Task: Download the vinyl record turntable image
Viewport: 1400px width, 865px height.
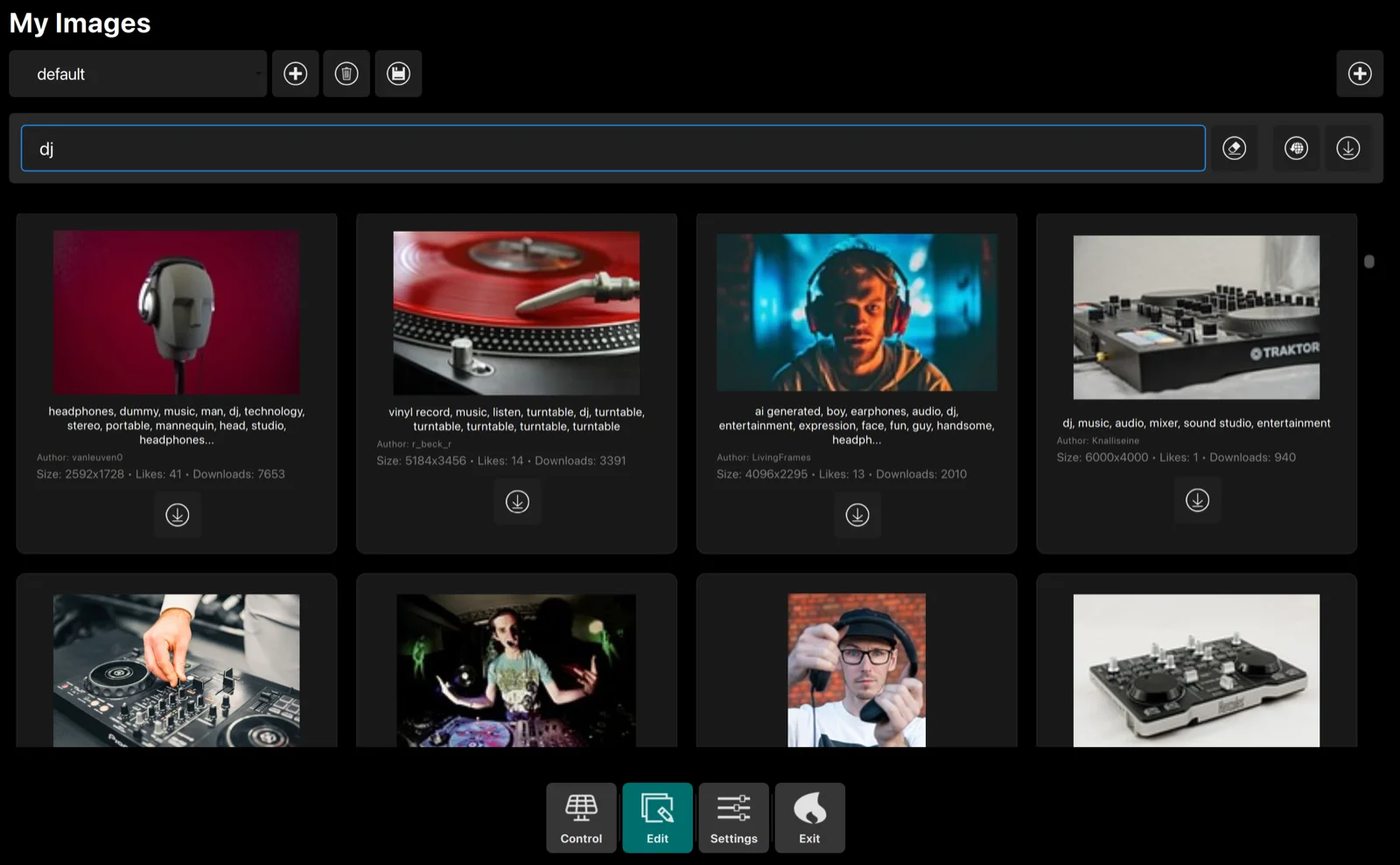Action: pyautogui.click(x=517, y=501)
